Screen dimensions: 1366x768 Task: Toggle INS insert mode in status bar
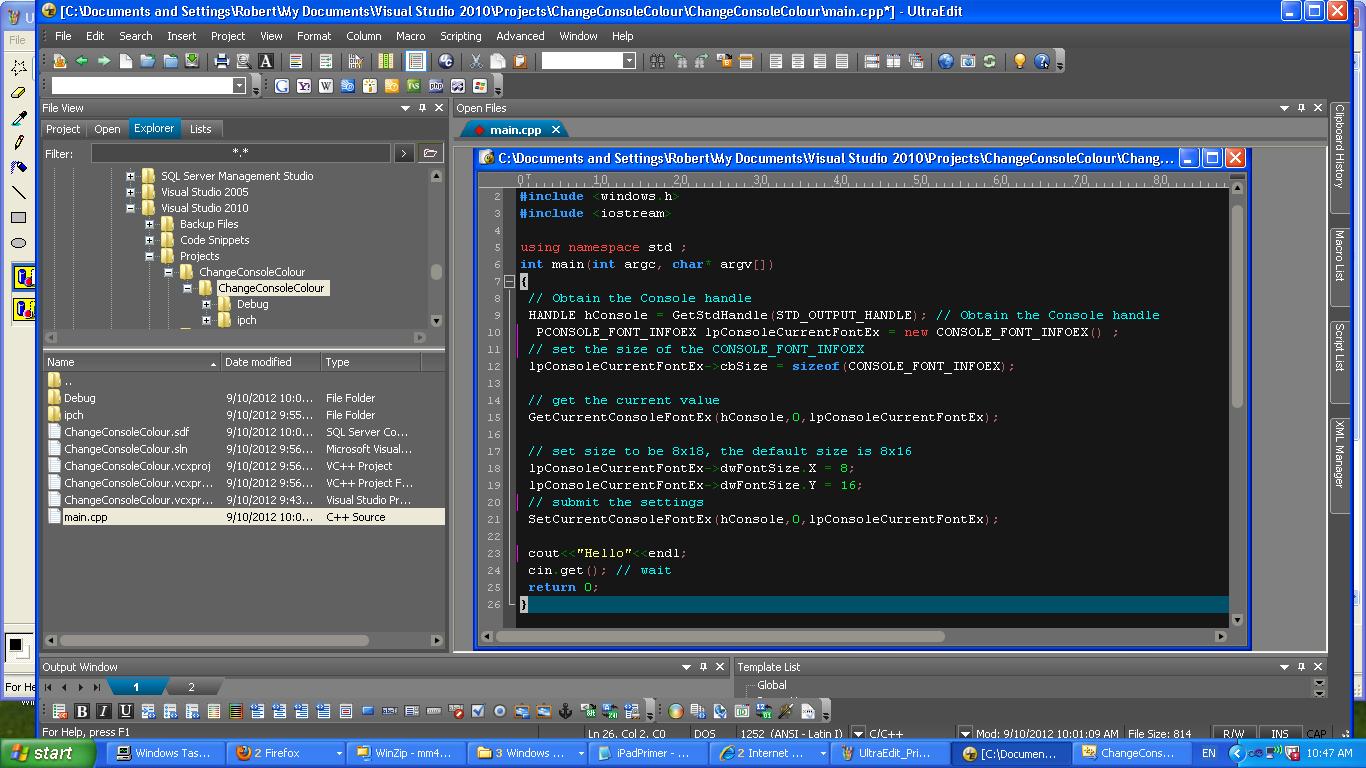tap(1279, 733)
